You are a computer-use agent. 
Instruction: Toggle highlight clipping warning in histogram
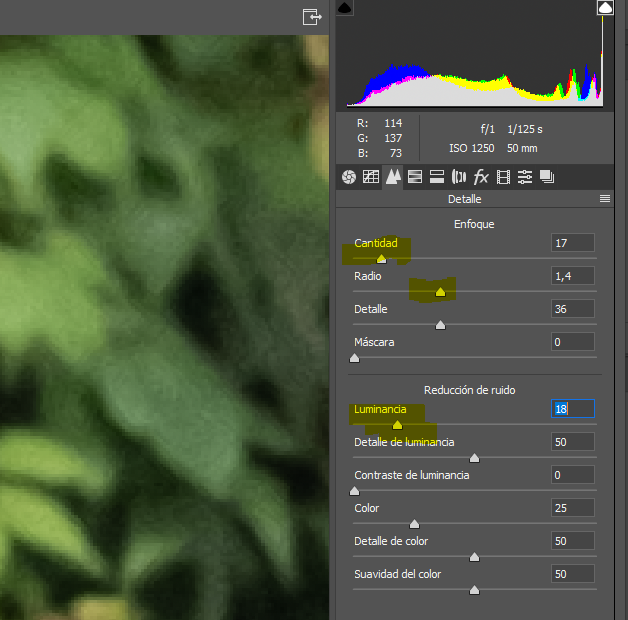click(x=605, y=7)
